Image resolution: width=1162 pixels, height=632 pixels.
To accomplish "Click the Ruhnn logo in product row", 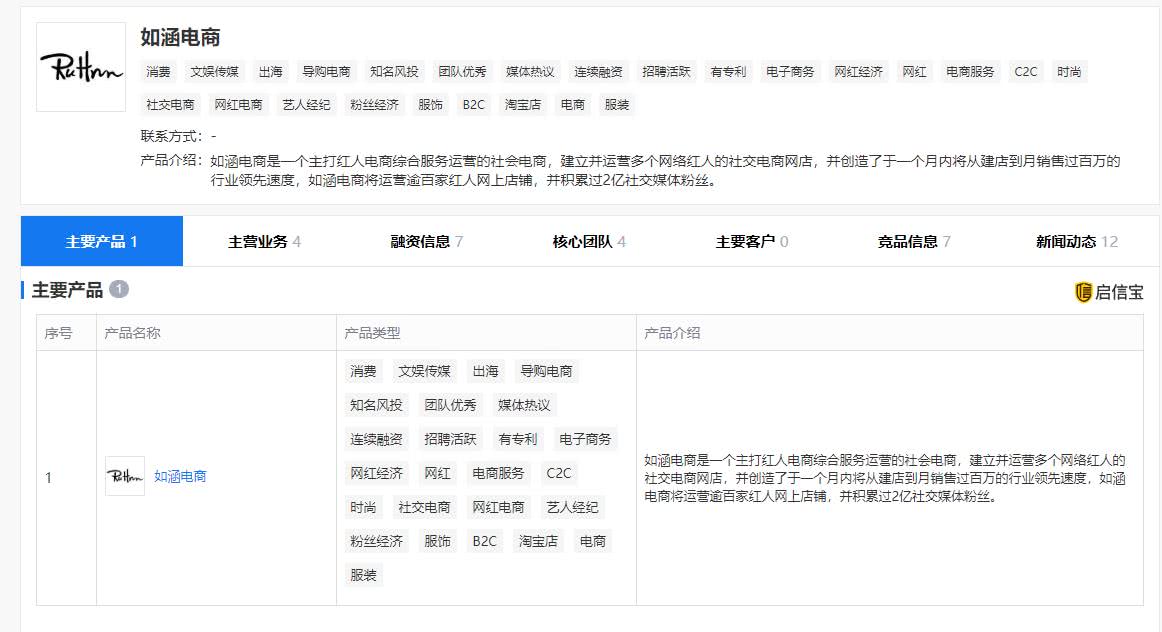I will coord(124,476).
